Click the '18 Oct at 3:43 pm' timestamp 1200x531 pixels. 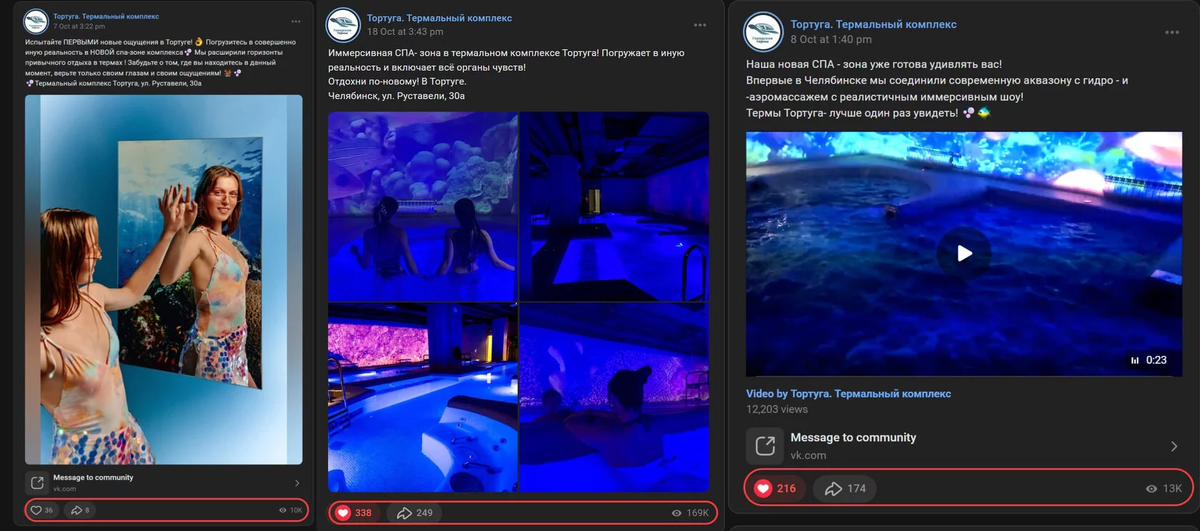coord(405,32)
